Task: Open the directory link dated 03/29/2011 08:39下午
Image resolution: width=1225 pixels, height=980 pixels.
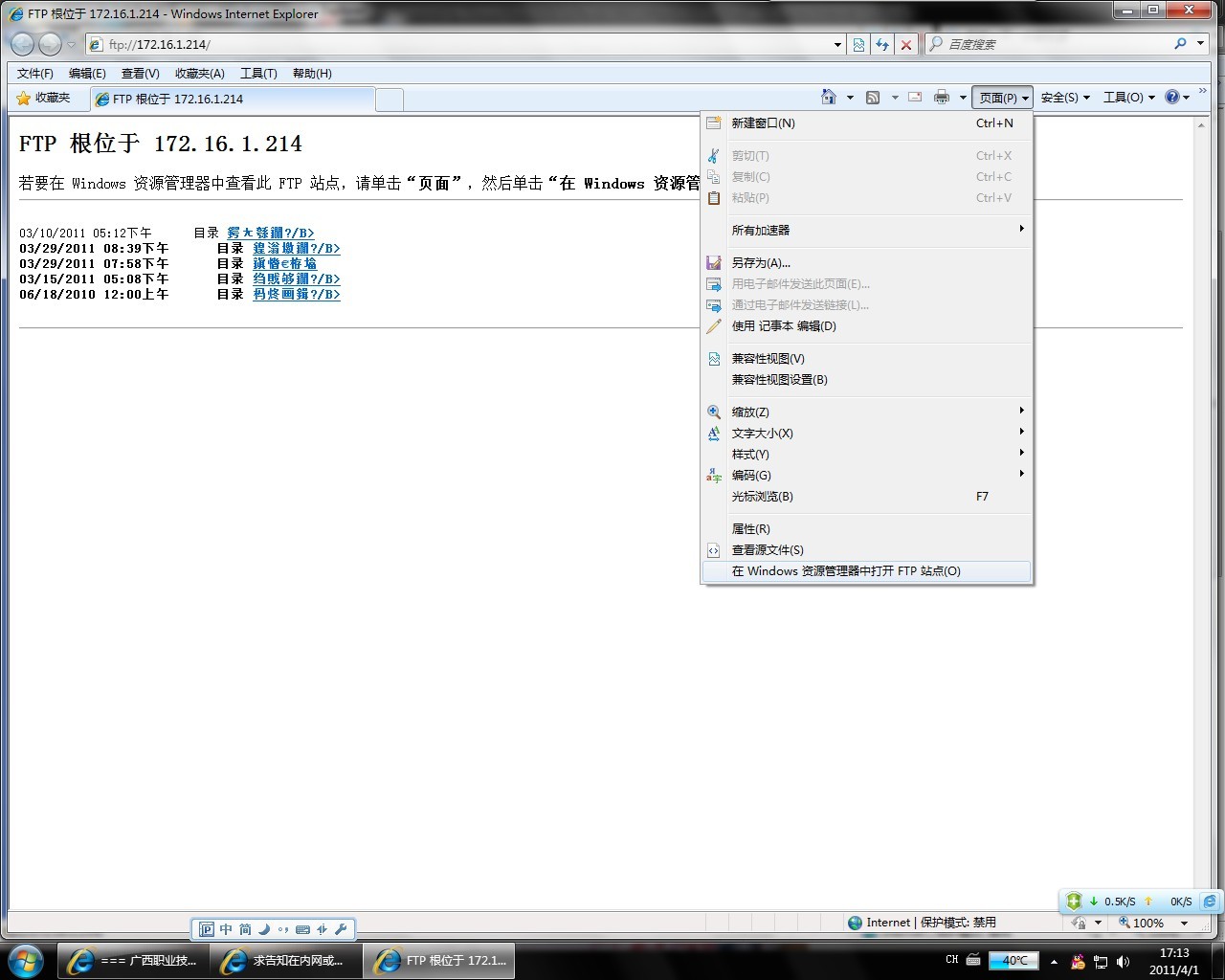Action: [x=297, y=248]
